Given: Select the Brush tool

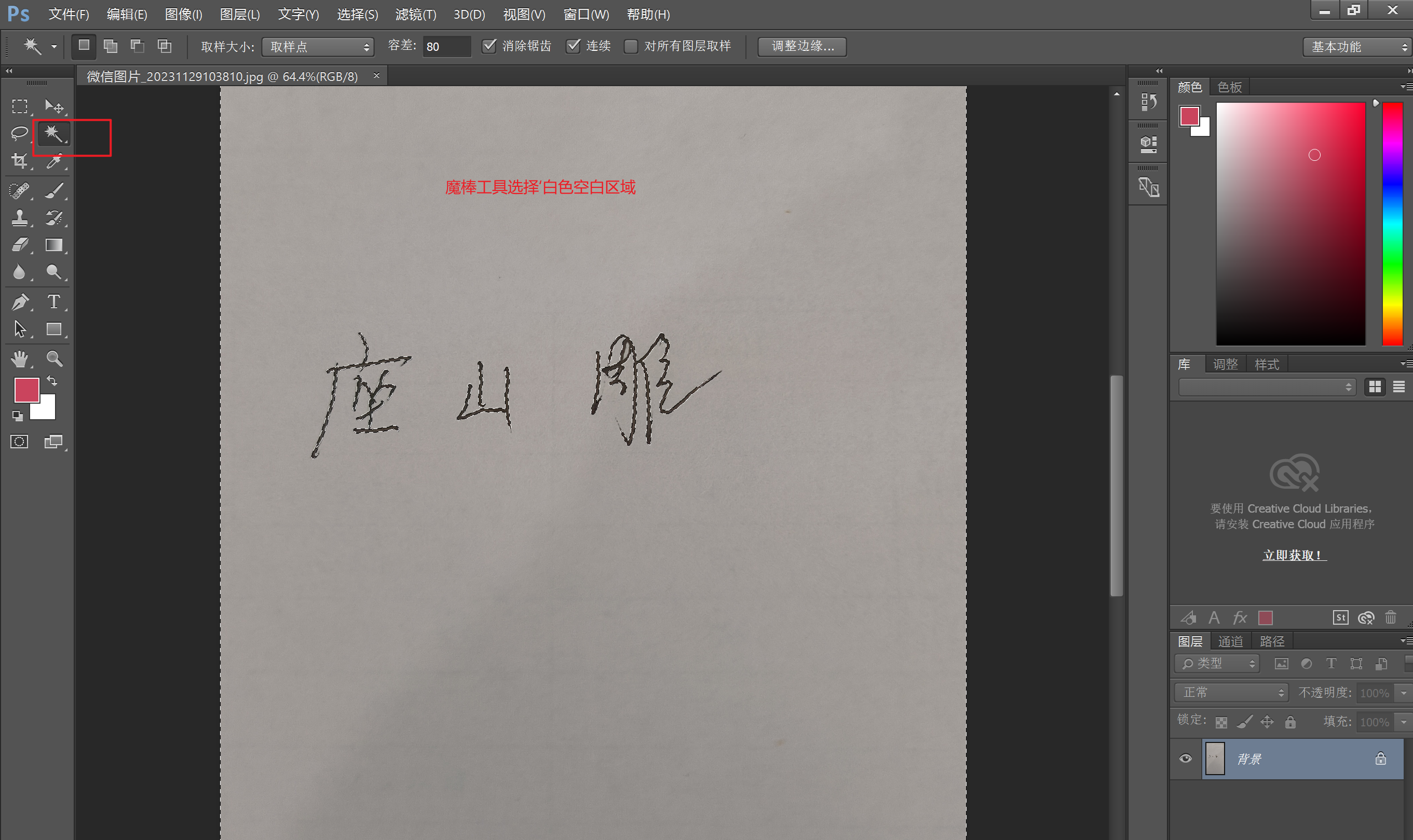Looking at the screenshot, I should [54, 190].
